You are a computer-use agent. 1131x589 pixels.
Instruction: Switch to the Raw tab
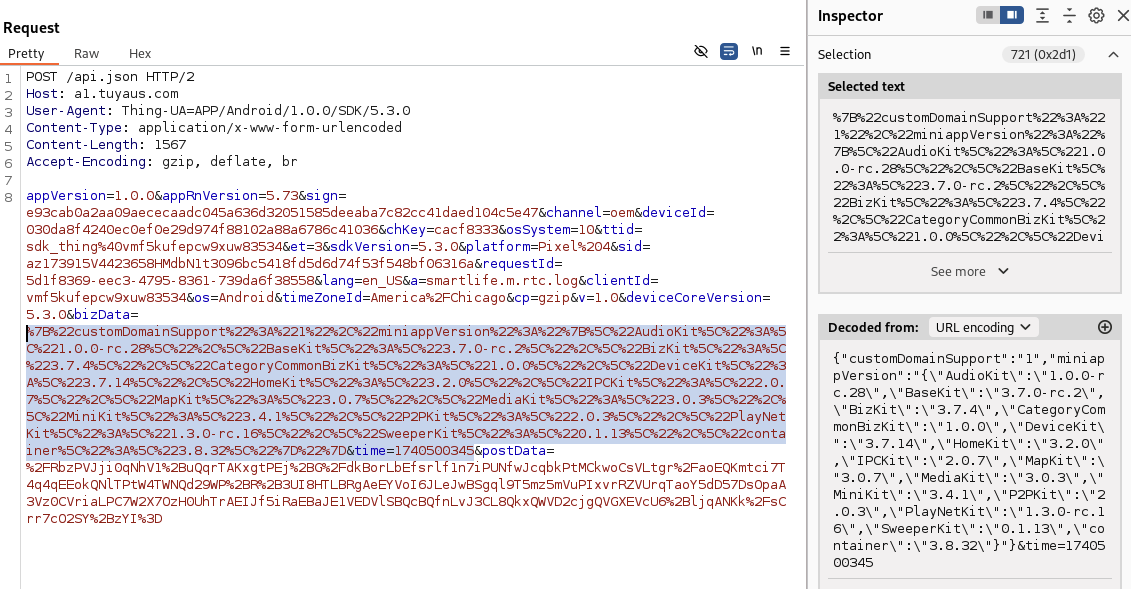pyautogui.click(x=86, y=54)
